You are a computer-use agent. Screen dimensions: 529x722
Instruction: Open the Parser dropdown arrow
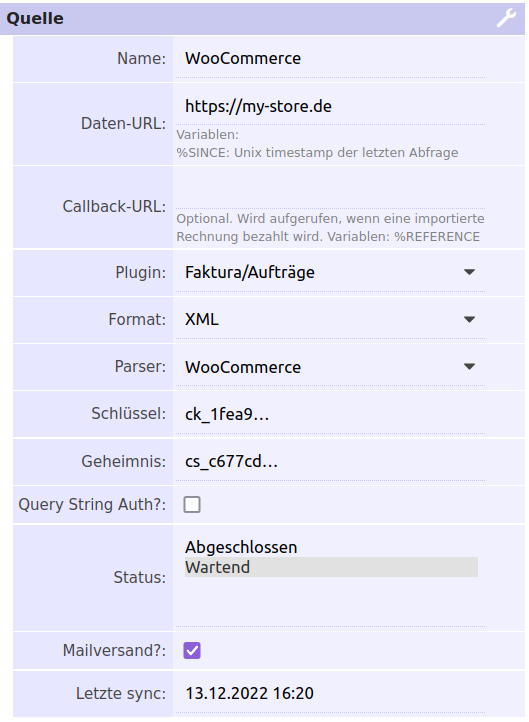click(469, 367)
